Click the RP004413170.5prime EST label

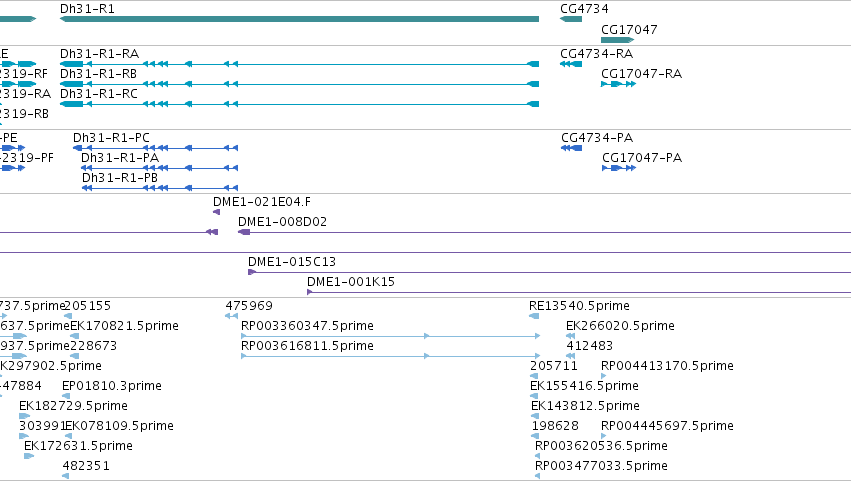667,366
